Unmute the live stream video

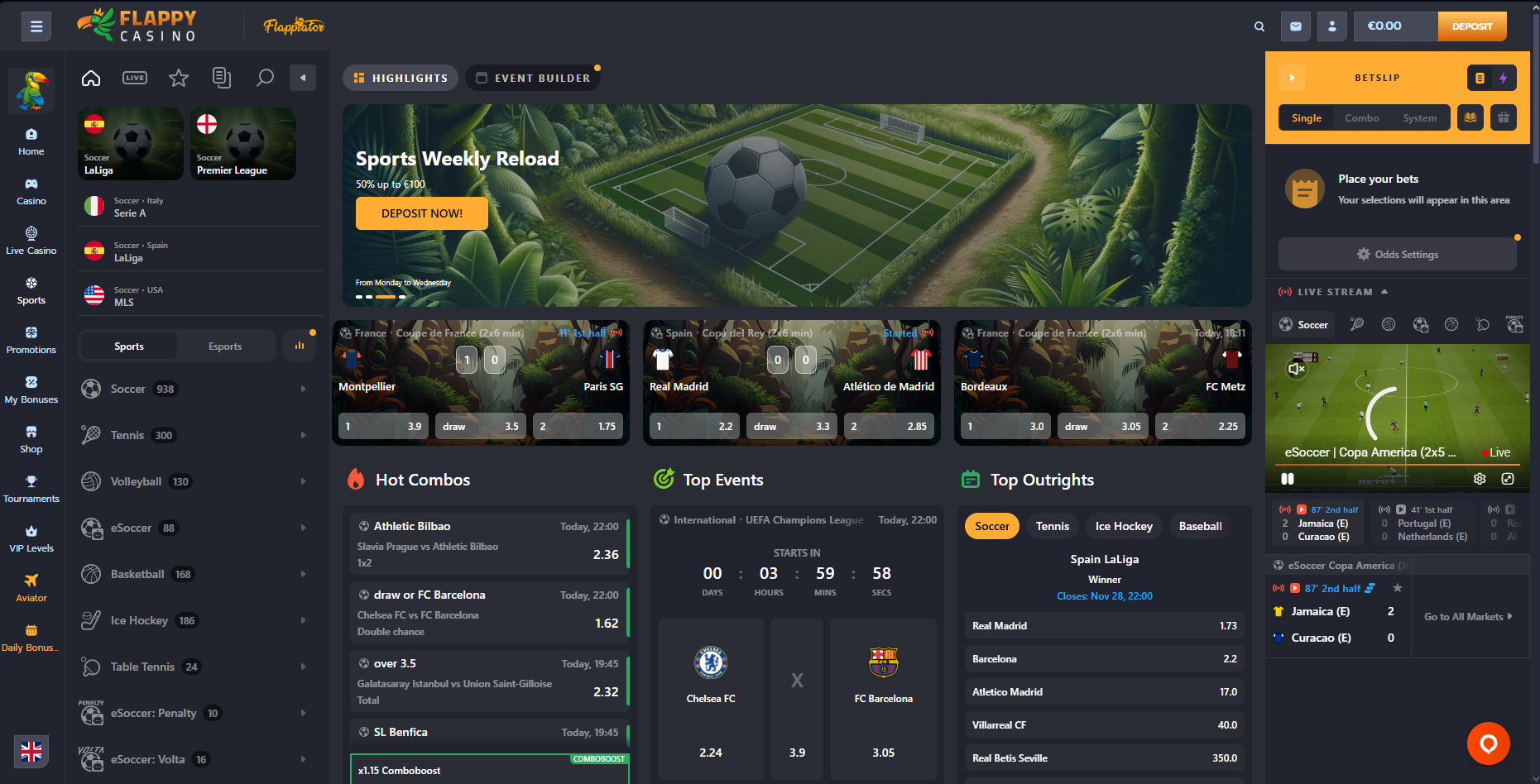pyautogui.click(x=1297, y=369)
